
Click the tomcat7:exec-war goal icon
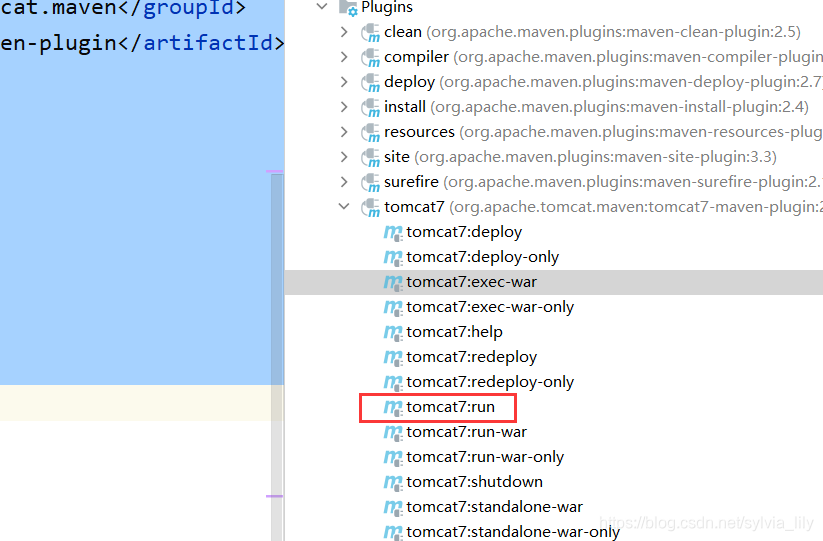393,283
